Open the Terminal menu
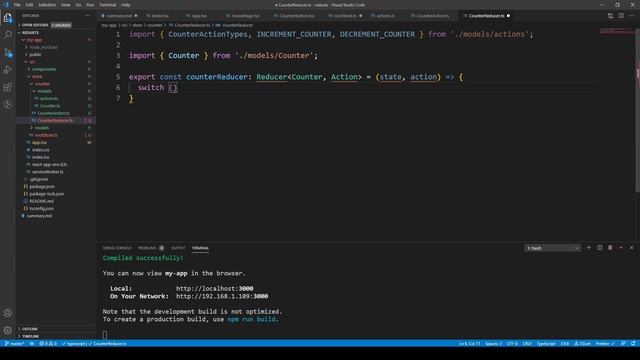640x360 pixels. click(107, 5)
